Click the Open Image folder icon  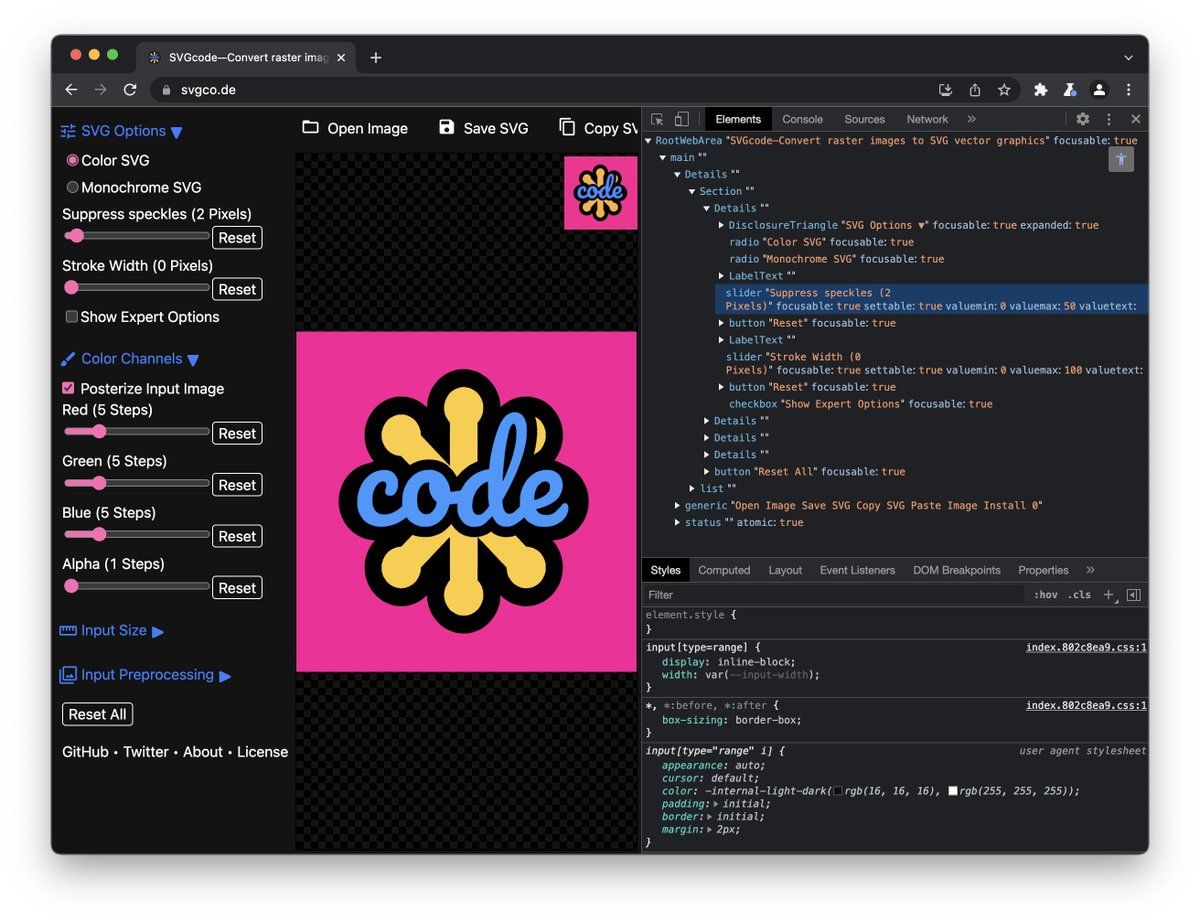[x=311, y=127]
